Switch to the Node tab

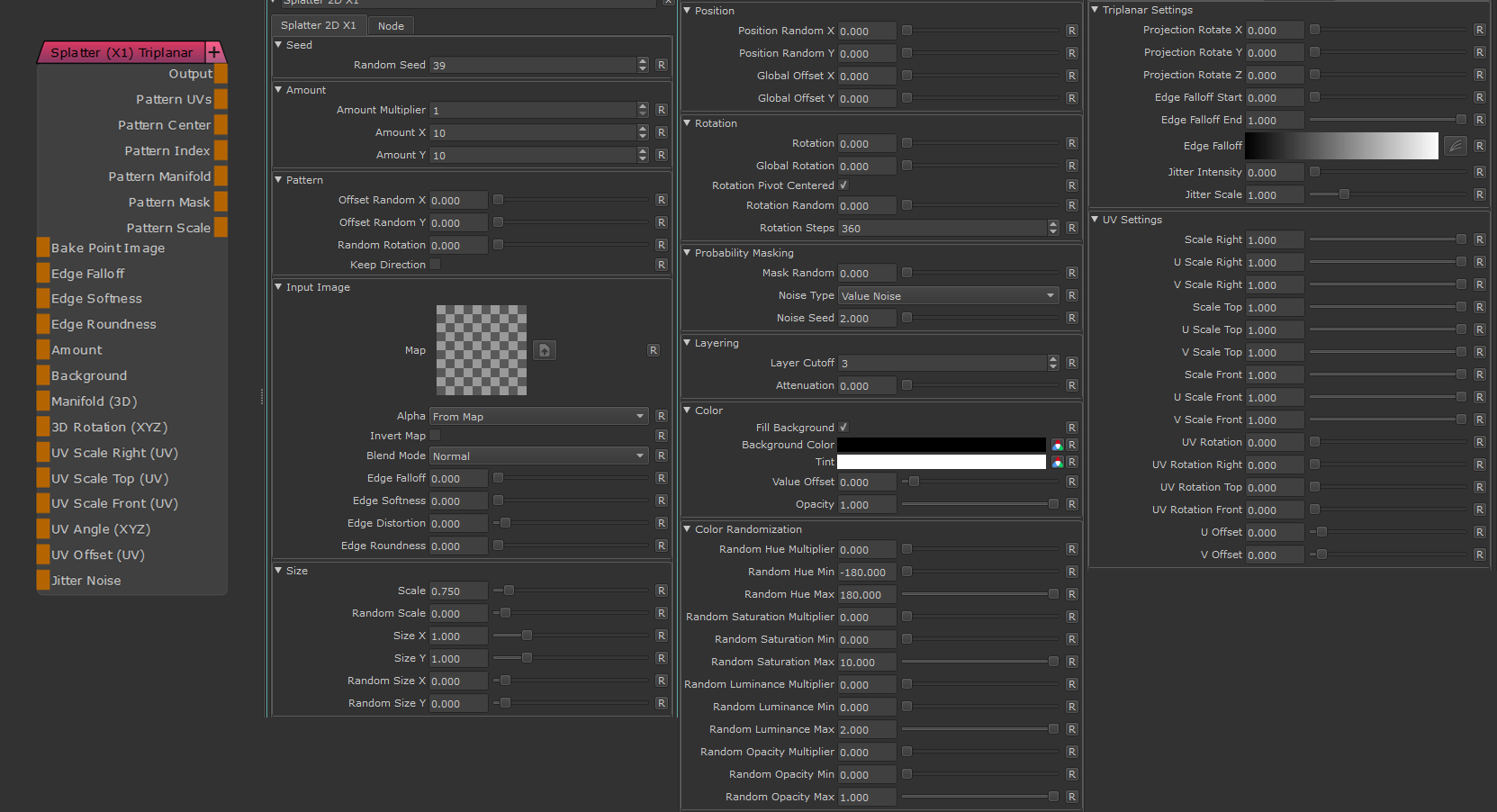(391, 26)
